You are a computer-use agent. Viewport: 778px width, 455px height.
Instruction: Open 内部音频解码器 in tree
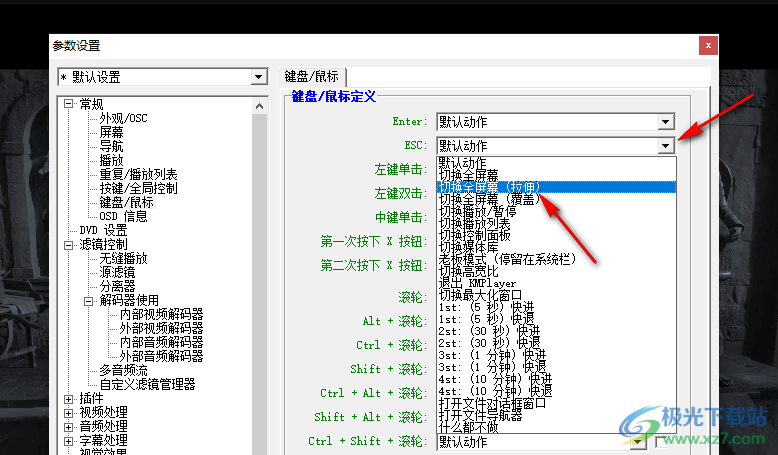tap(161, 342)
